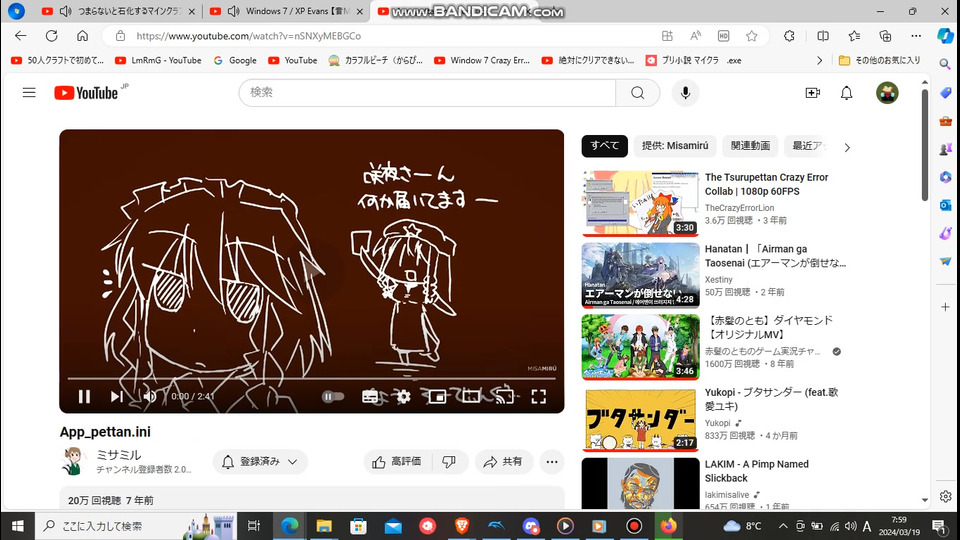Image resolution: width=960 pixels, height=540 pixels.
Task: Open File Explorer from the taskbar
Action: 323,526
